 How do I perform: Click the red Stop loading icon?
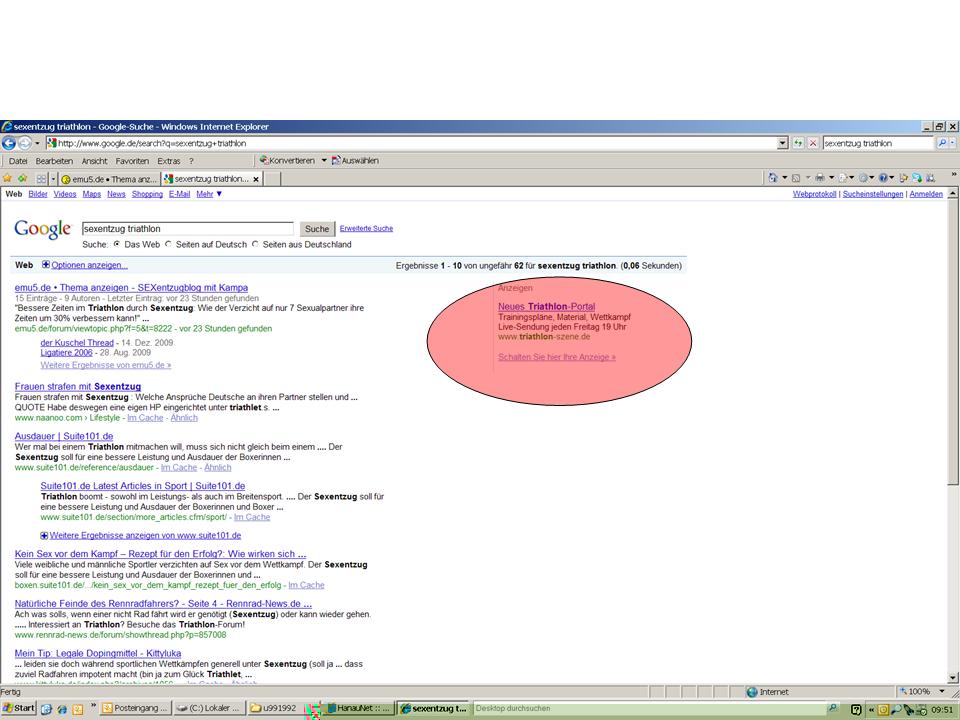[813, 143]
